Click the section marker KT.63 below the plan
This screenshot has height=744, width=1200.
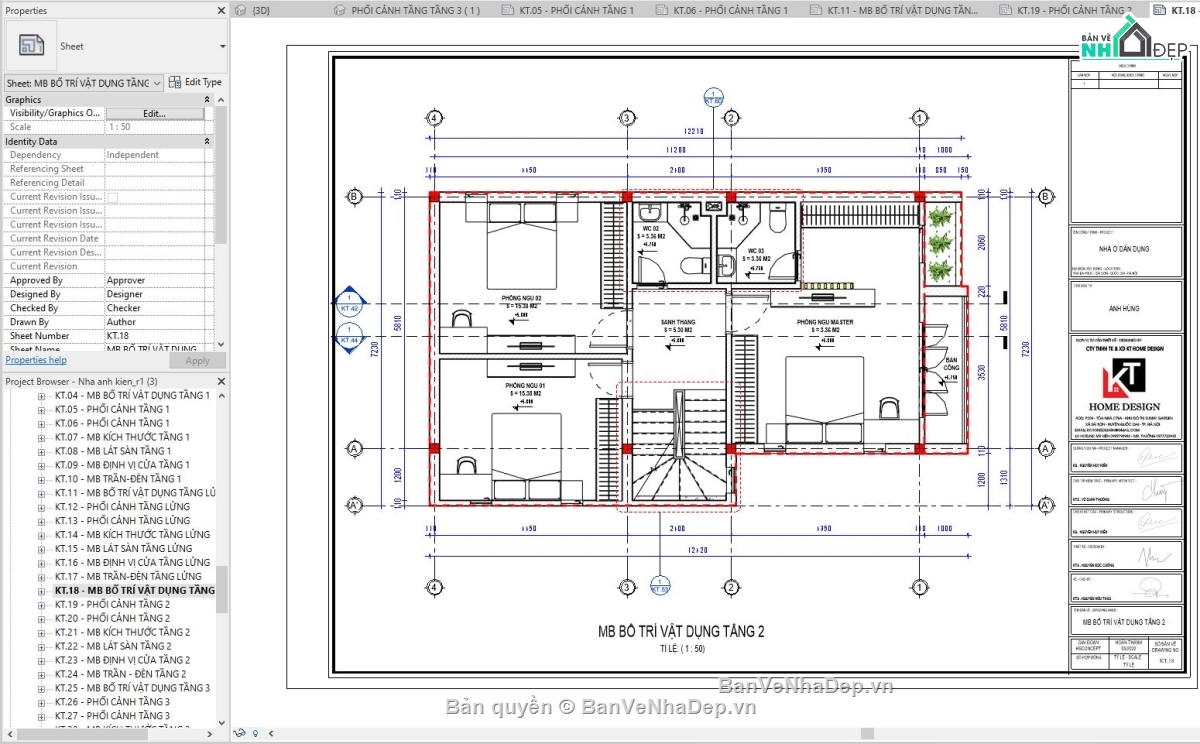[659, 586]
